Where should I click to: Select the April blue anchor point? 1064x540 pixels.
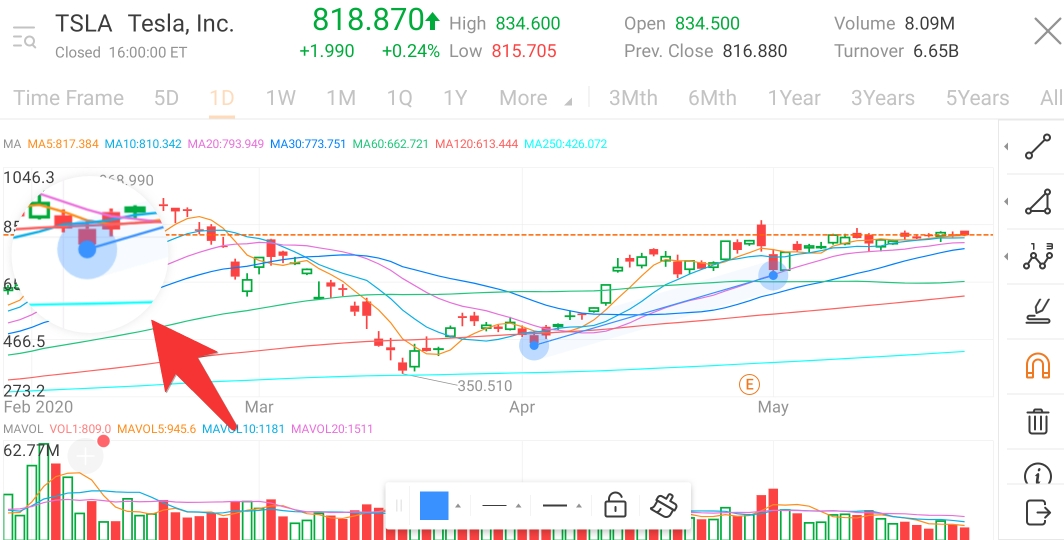coord(534,345)
